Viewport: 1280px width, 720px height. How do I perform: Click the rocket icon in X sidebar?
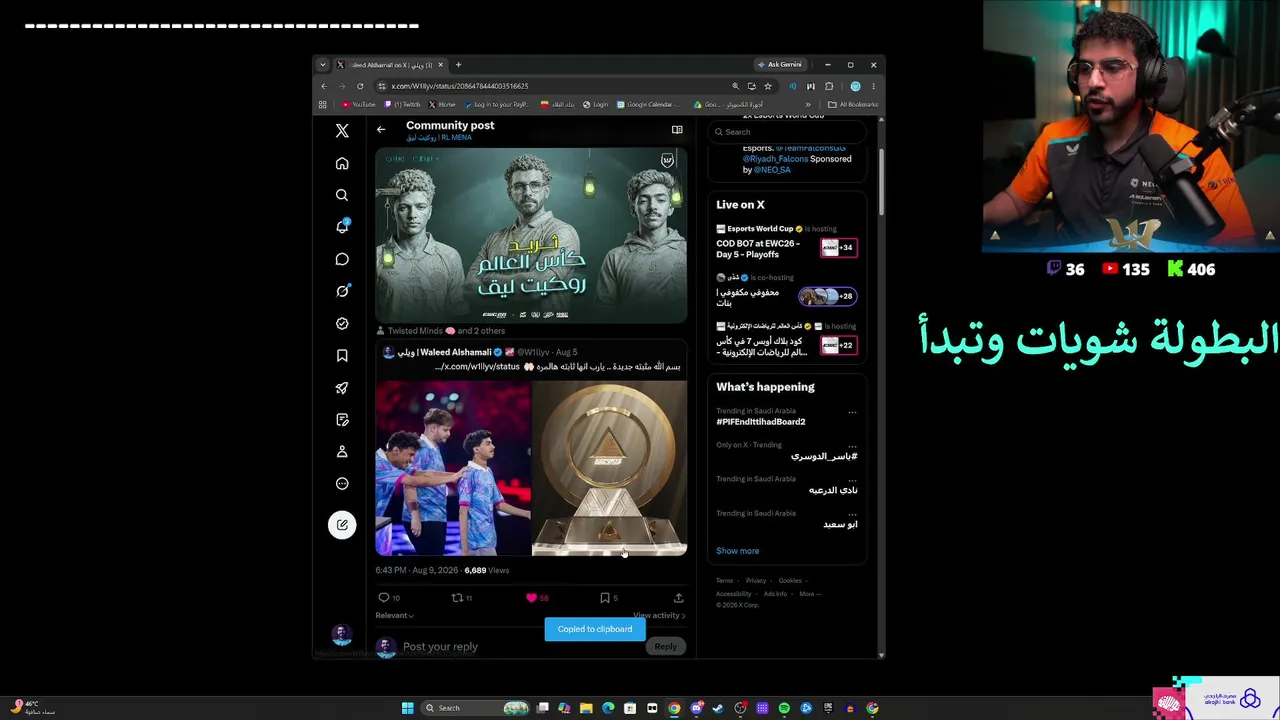(342, 387)
